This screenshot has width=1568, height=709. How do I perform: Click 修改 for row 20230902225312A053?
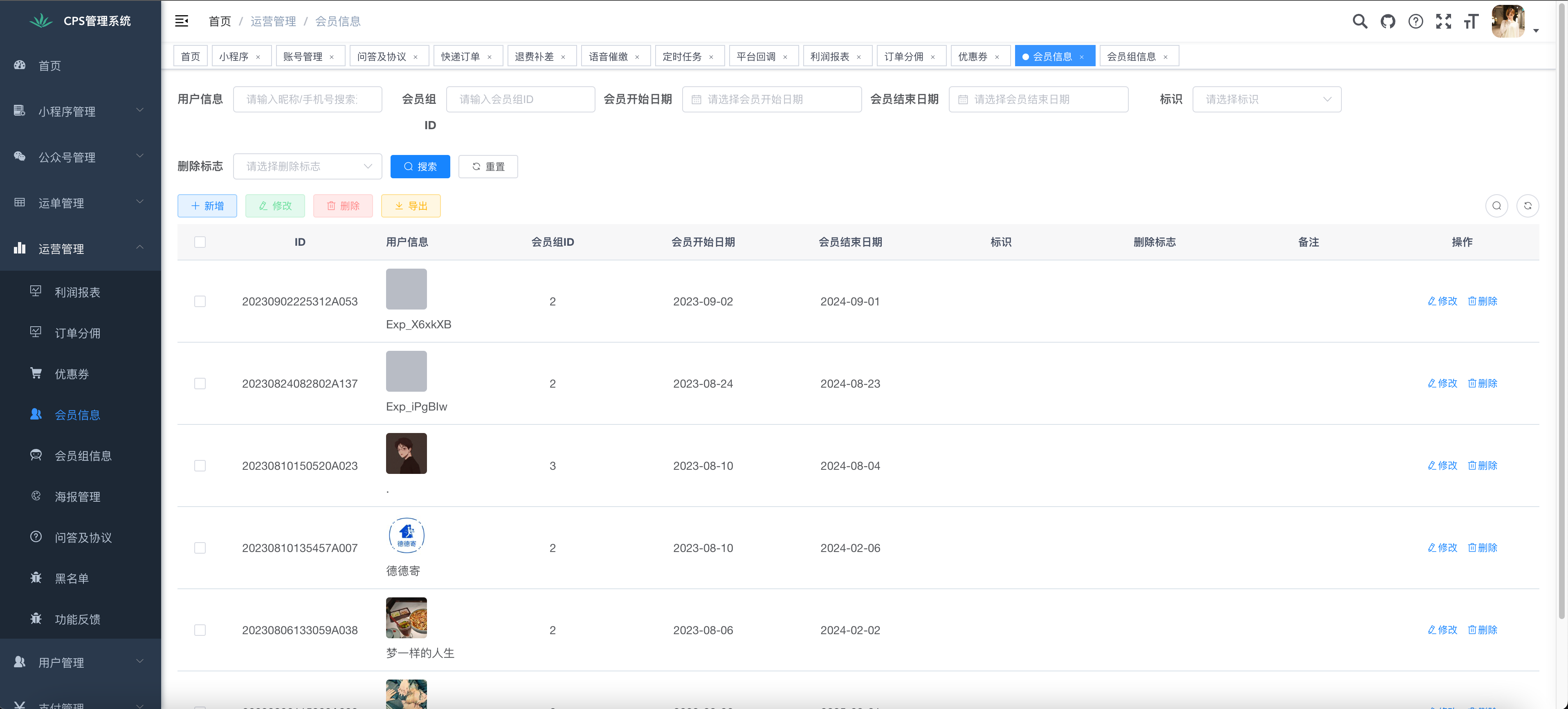pos(1442,301)
